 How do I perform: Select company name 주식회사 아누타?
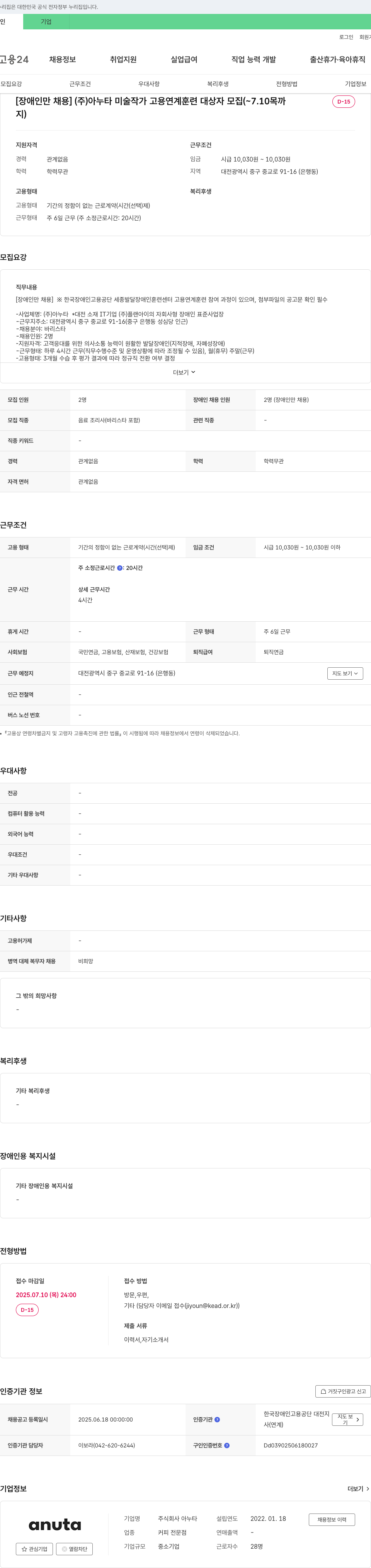[177, 1519]
